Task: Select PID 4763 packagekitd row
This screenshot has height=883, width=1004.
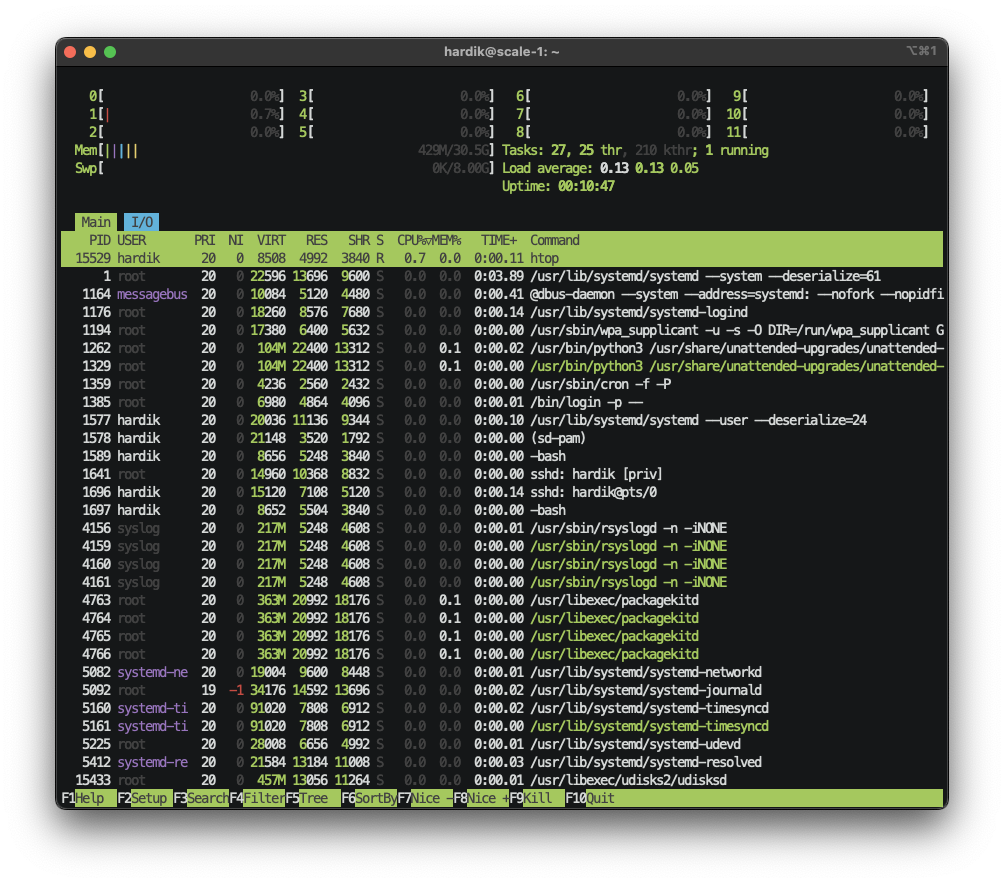Action: [502, 600]
